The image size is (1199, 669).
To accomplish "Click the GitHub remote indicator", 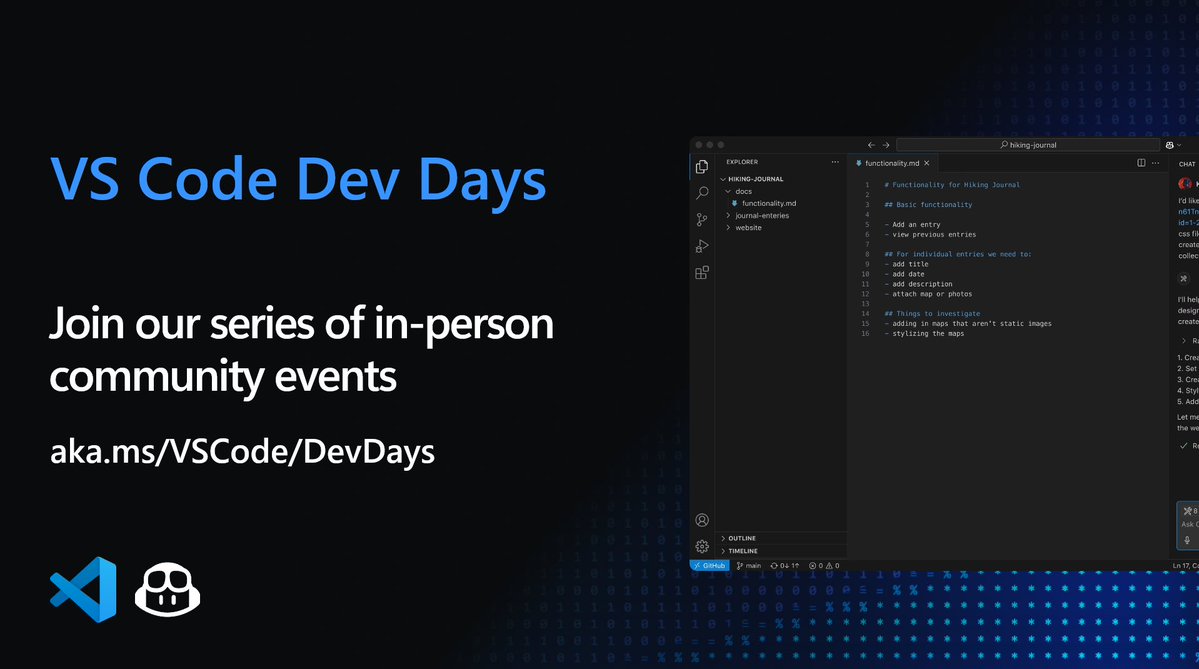I will coord(709,565).
